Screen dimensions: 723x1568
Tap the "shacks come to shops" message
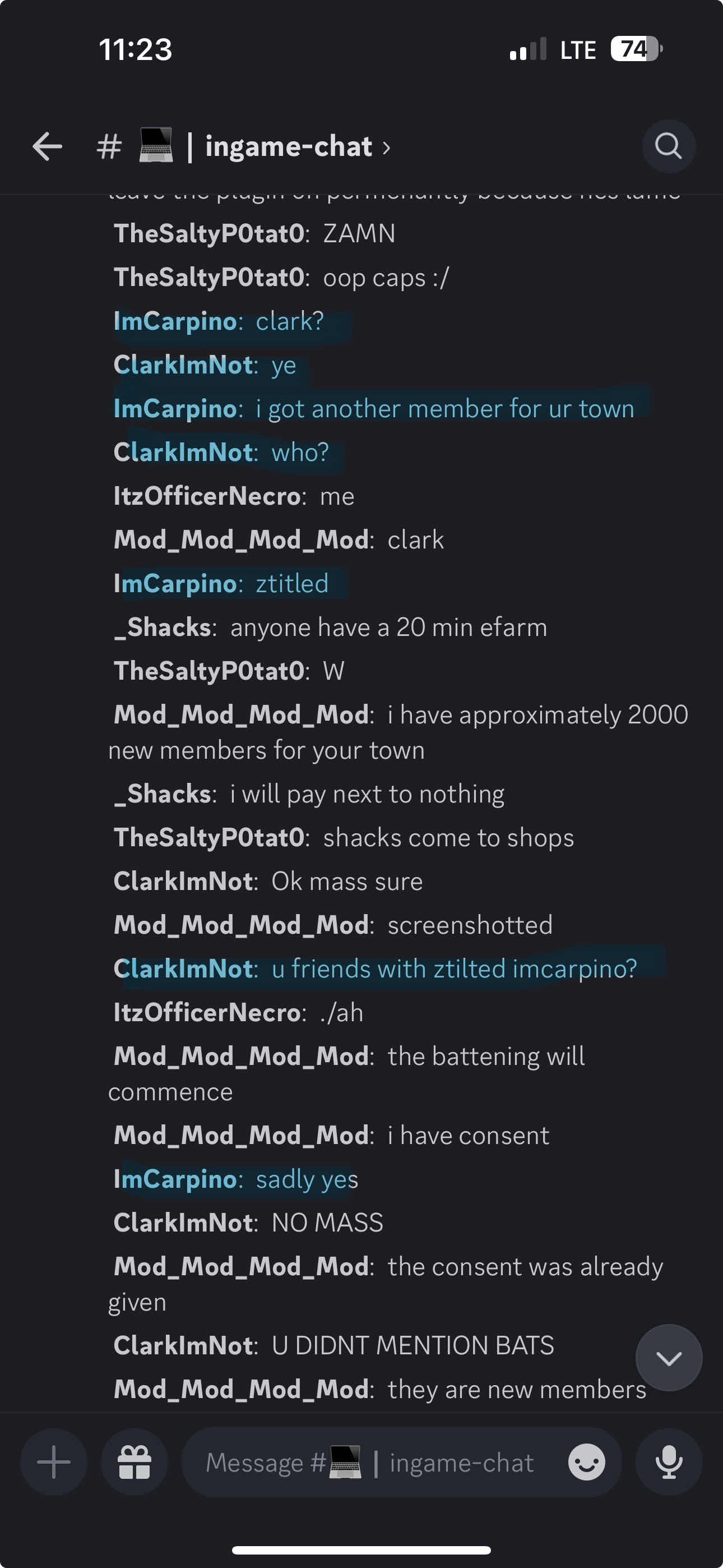(x=448, y=838)
